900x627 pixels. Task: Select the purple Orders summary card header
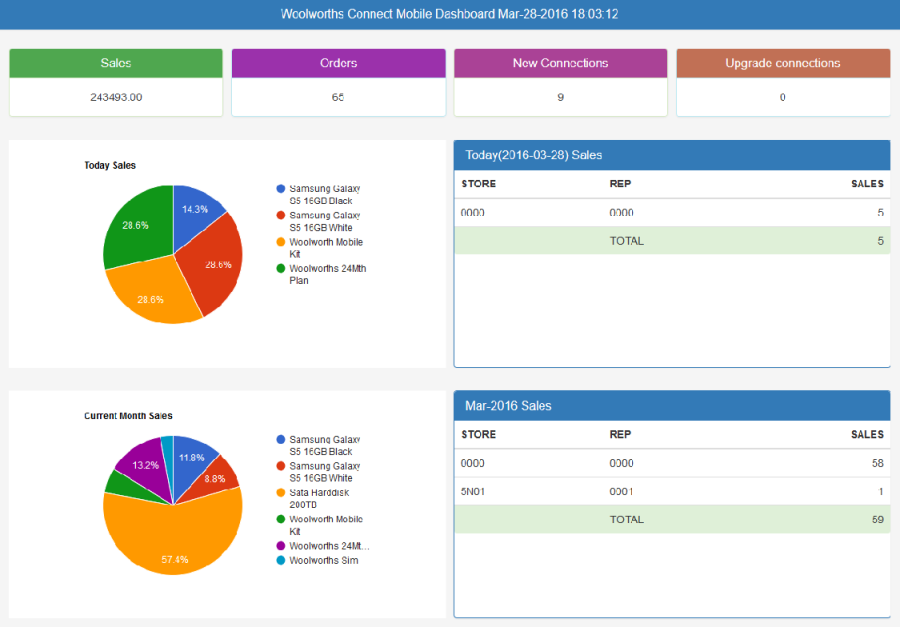coord(338,63)
